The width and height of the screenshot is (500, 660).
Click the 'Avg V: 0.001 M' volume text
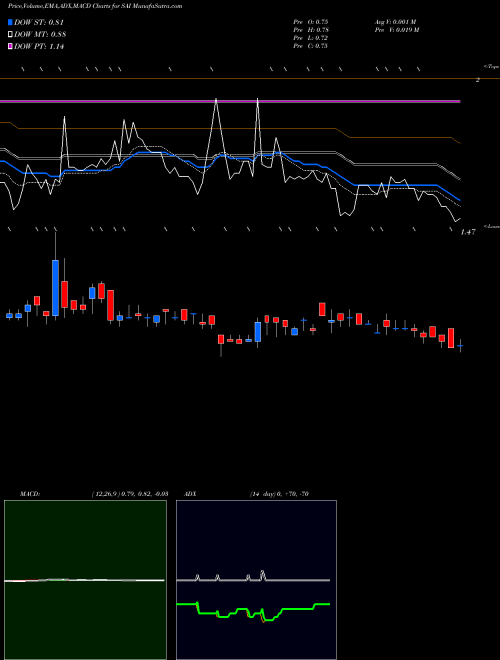pyautogui.click(x=395, y=22)
